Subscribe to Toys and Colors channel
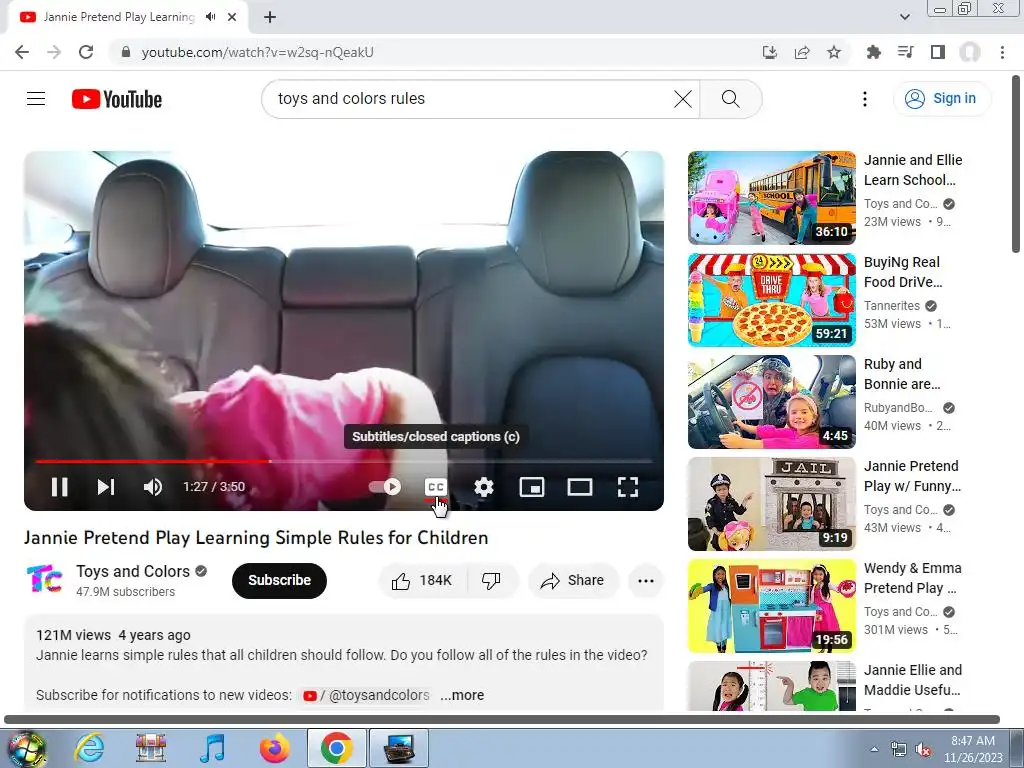 (280, 580)
